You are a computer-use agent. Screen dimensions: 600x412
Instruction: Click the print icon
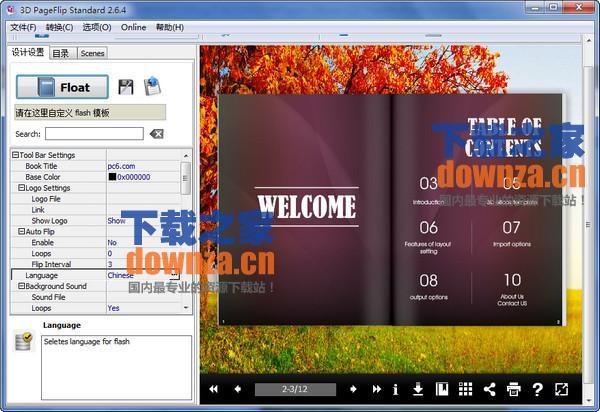tap(513, 389)
